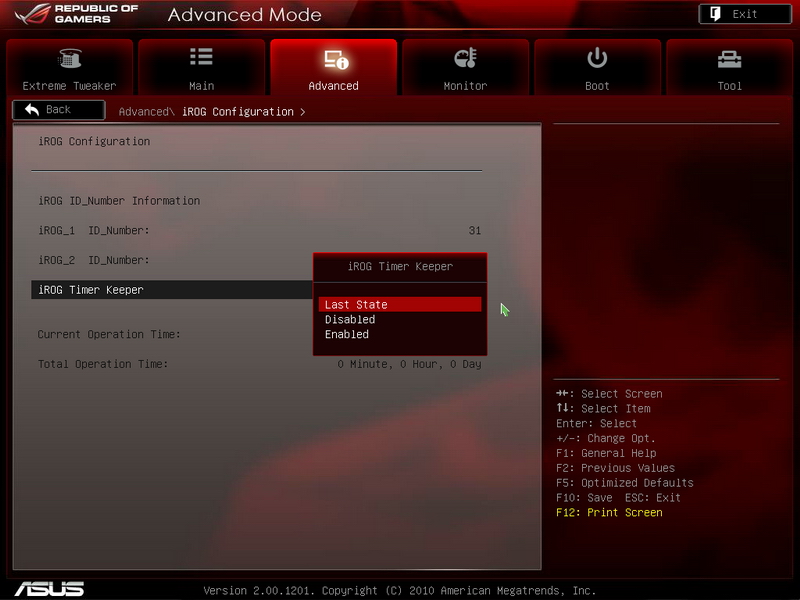This screenshot has width=800, height=600.
Task: Click the F2: Previous Values hint
Action: (x=615, y=468)
